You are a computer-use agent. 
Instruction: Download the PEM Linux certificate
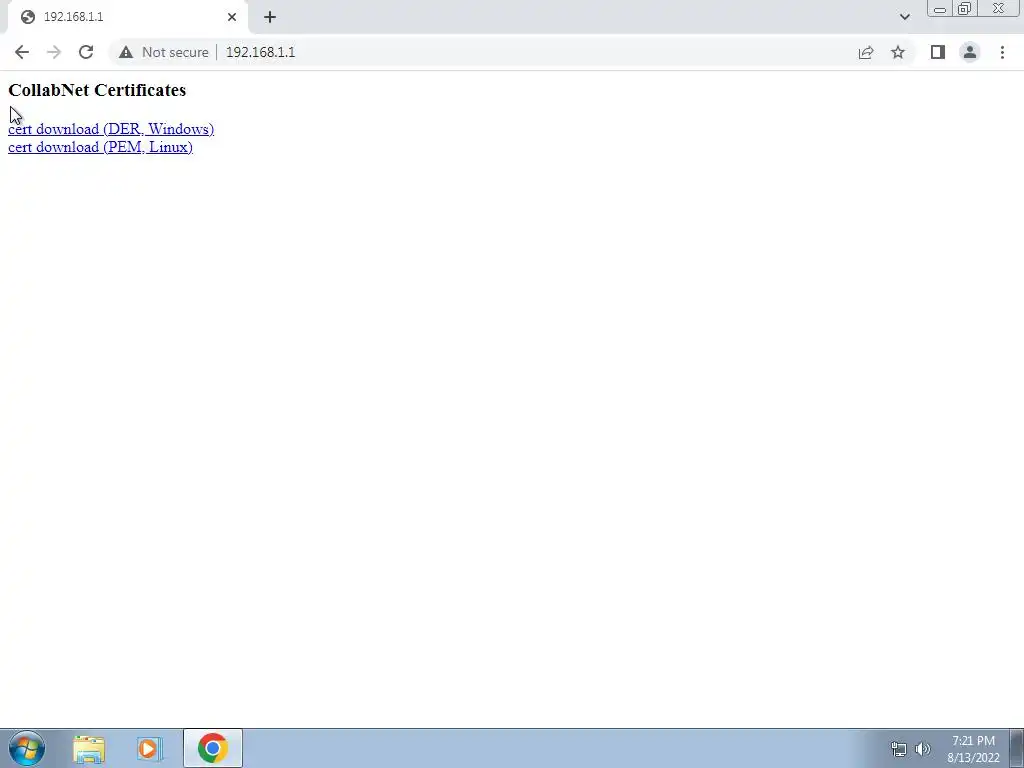point(100,147)
